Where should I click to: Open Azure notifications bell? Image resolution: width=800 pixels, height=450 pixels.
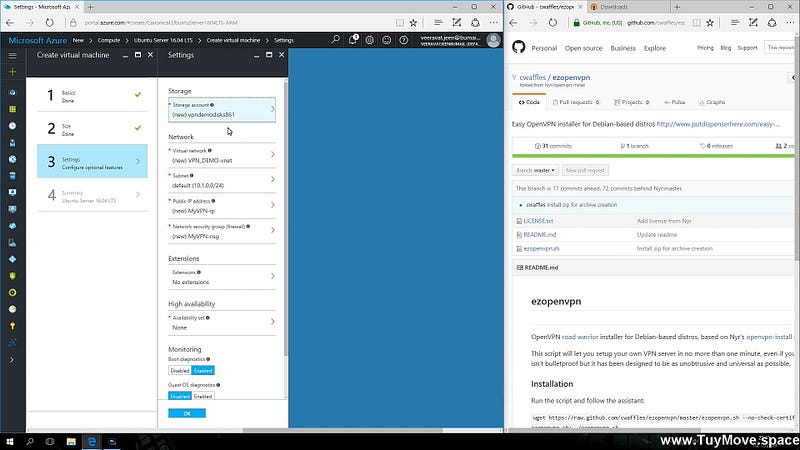click(x=353, y=40)
